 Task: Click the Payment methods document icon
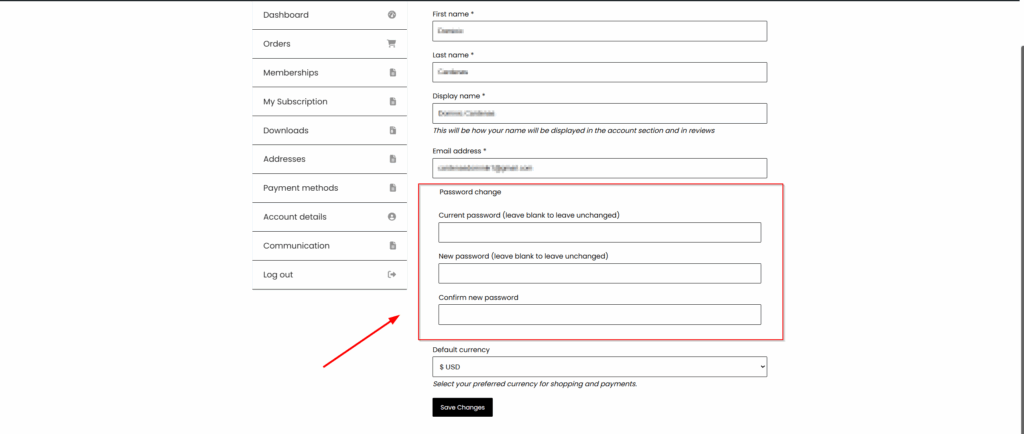point(392,188)
